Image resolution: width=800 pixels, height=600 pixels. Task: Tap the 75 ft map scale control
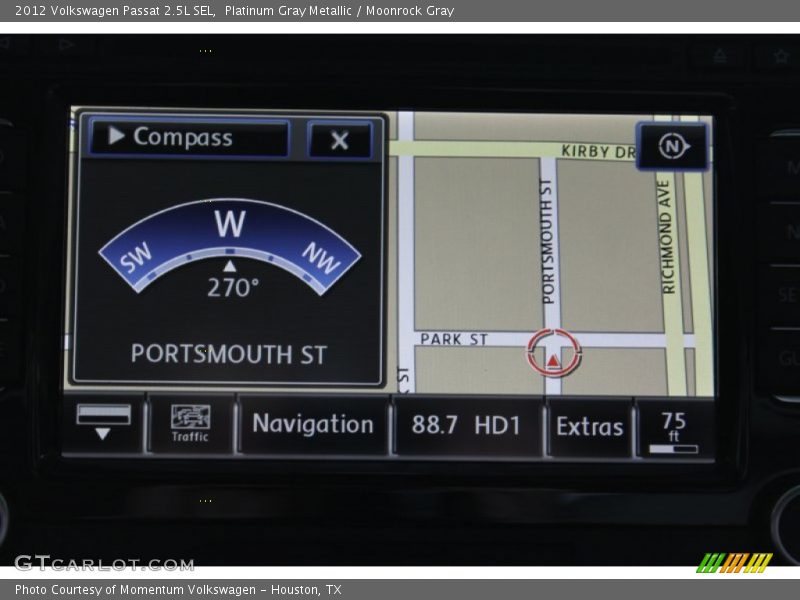(x=673, y=432)
